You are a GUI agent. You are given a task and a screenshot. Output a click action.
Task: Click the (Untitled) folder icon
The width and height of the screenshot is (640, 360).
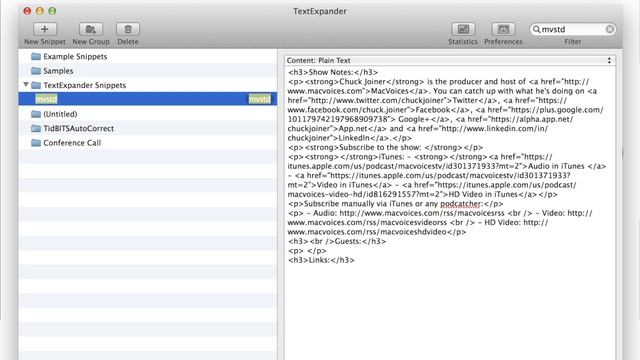[36, 114]
